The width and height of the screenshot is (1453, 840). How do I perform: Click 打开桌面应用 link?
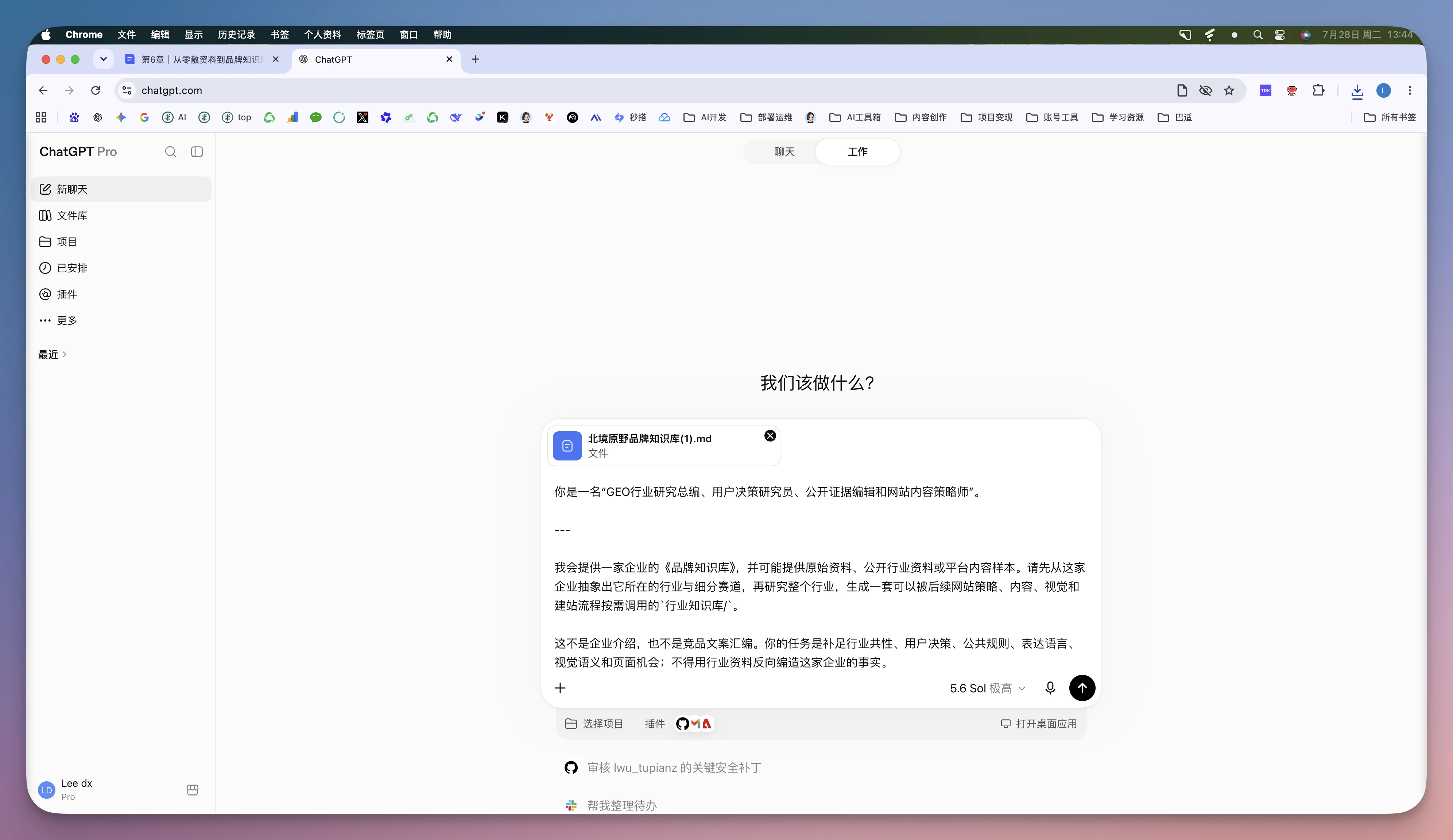1038,724
